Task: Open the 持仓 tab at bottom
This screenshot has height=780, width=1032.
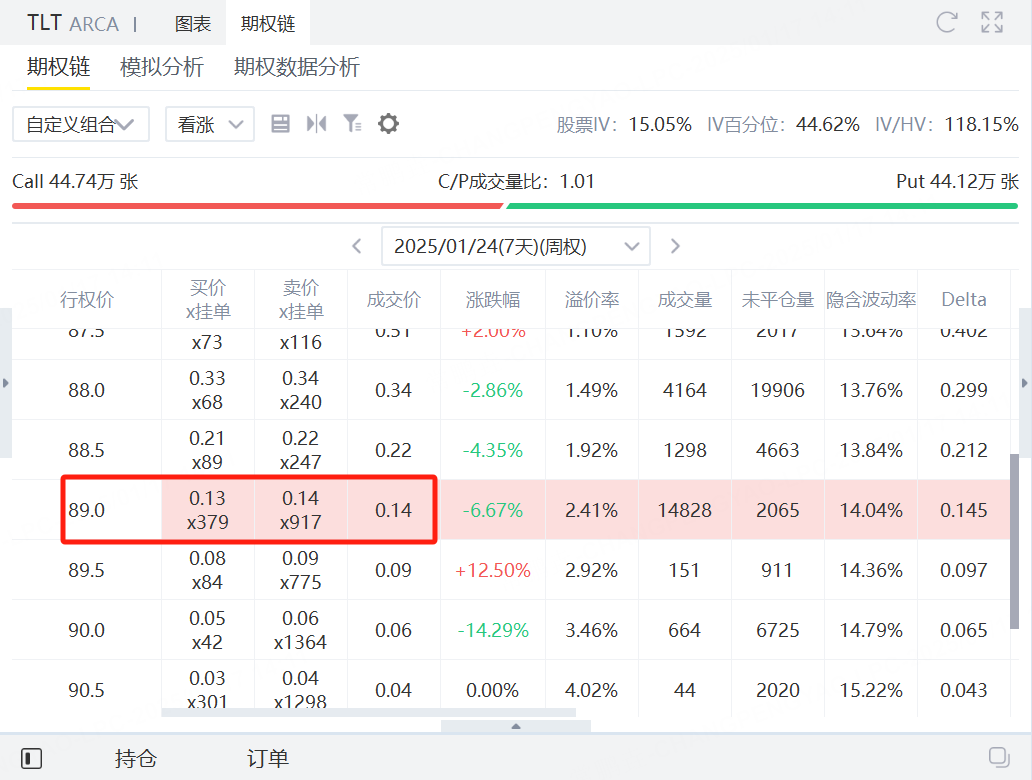Action: tap(136, 758)
